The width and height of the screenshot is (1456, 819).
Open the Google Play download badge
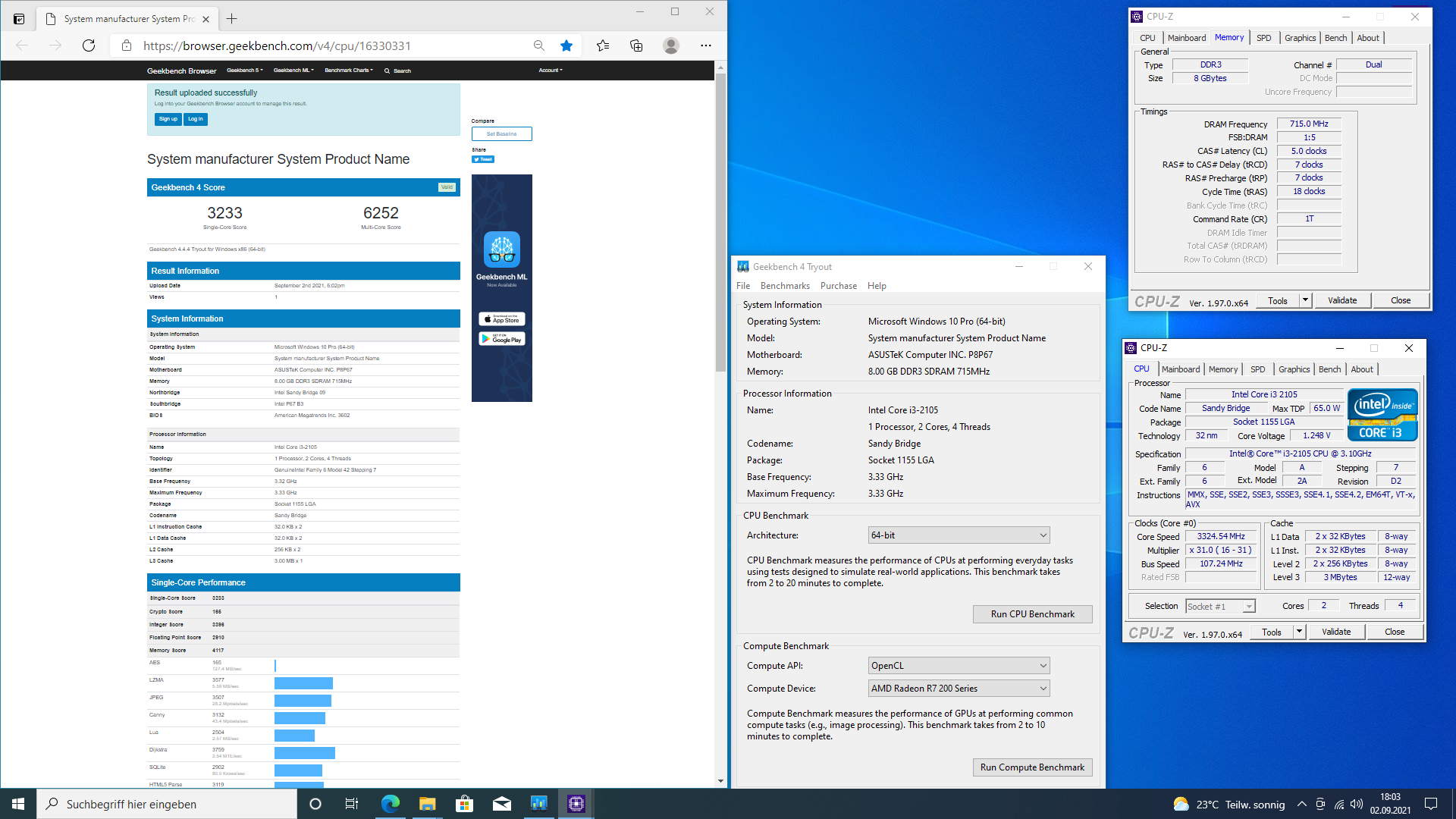pos(502,339)
